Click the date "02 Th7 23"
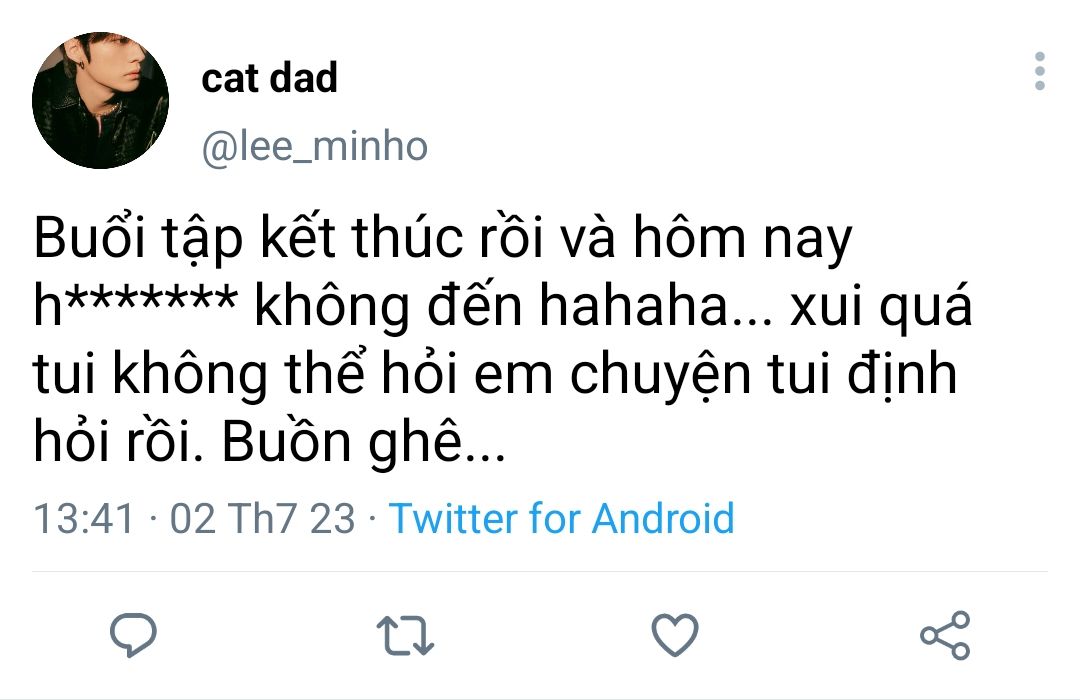 pos(262,519)
